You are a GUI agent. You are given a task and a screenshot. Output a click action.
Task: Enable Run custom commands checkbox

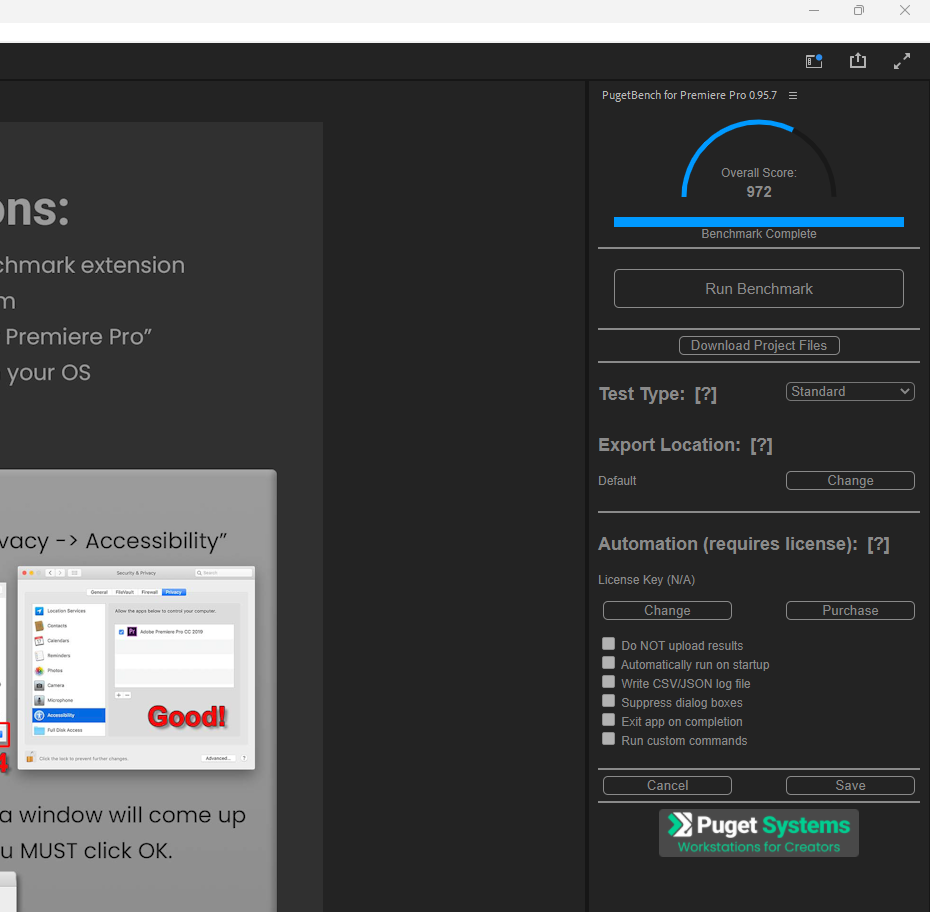point(609,739)
